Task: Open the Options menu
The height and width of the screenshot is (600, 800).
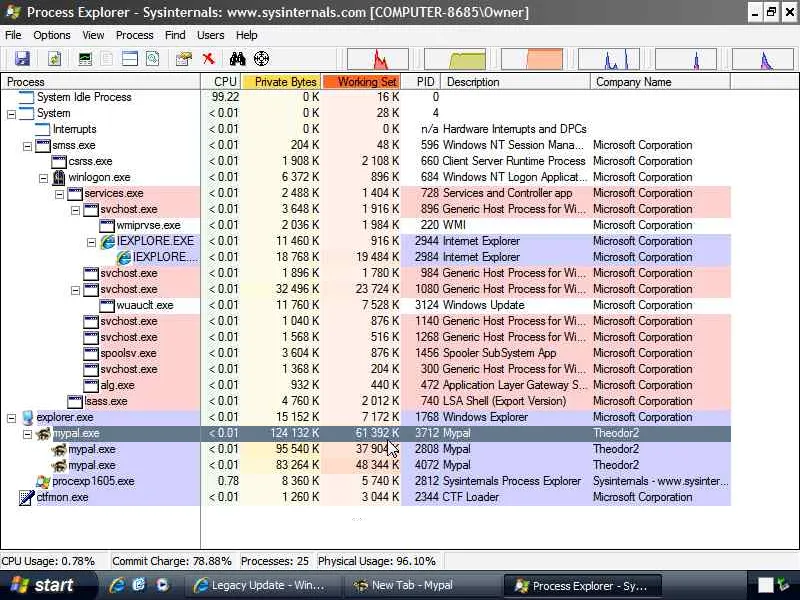Action: pyautogui.click(x=52, y=35)
